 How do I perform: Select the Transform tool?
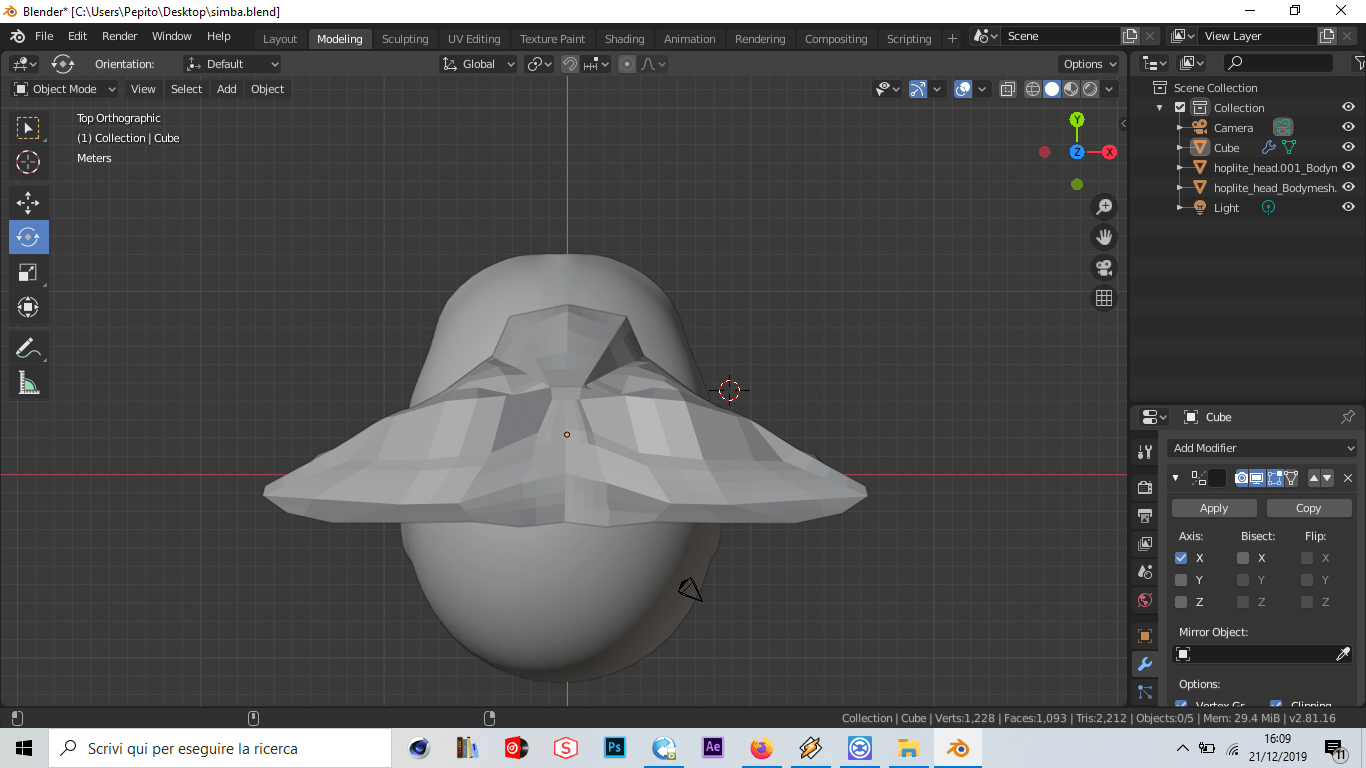click(28, 307)
